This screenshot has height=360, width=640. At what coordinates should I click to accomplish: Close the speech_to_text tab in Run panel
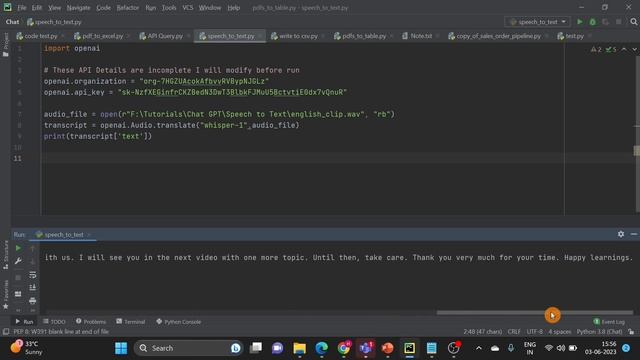pos(89,235)
